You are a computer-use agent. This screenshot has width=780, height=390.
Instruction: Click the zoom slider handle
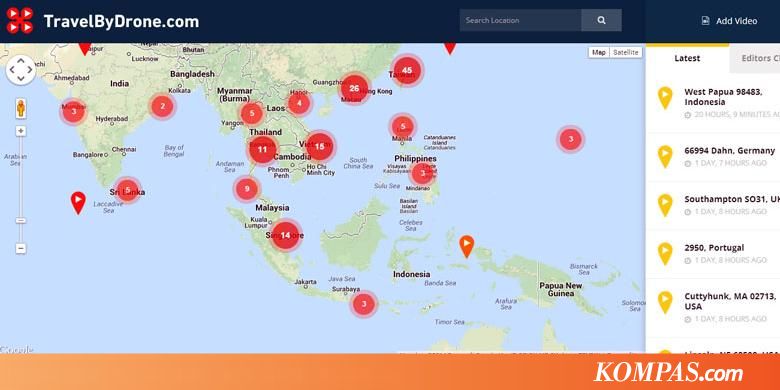point(20,220)
